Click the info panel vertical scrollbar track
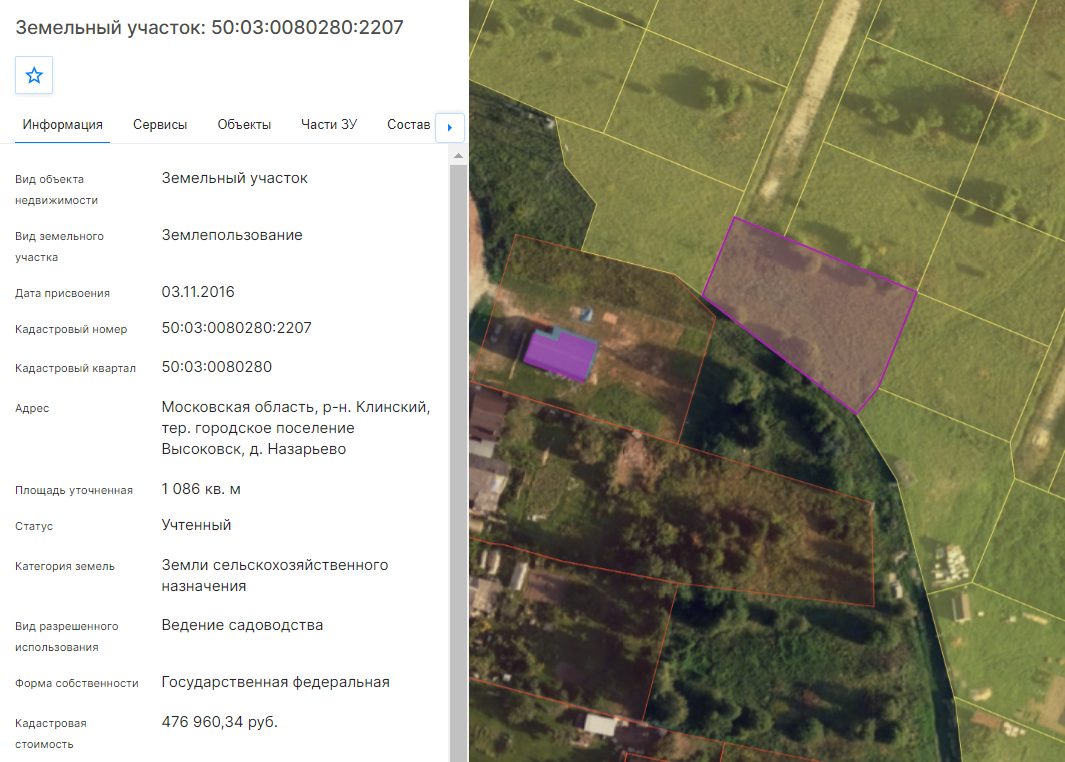This screenshot has height=762, width=1065. 458,462
